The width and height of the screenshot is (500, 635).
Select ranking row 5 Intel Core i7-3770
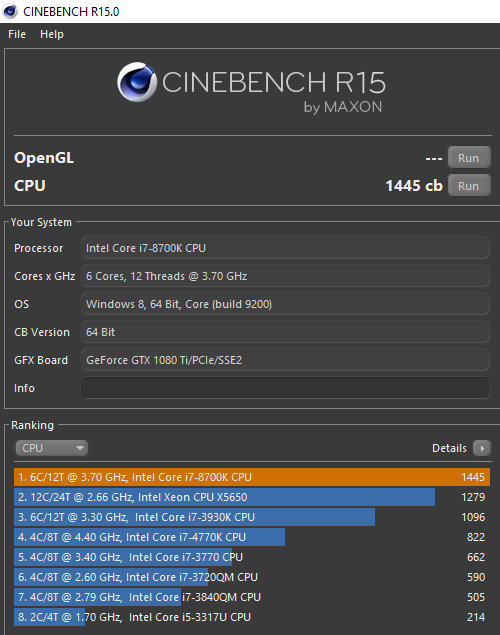coord(252,557)
